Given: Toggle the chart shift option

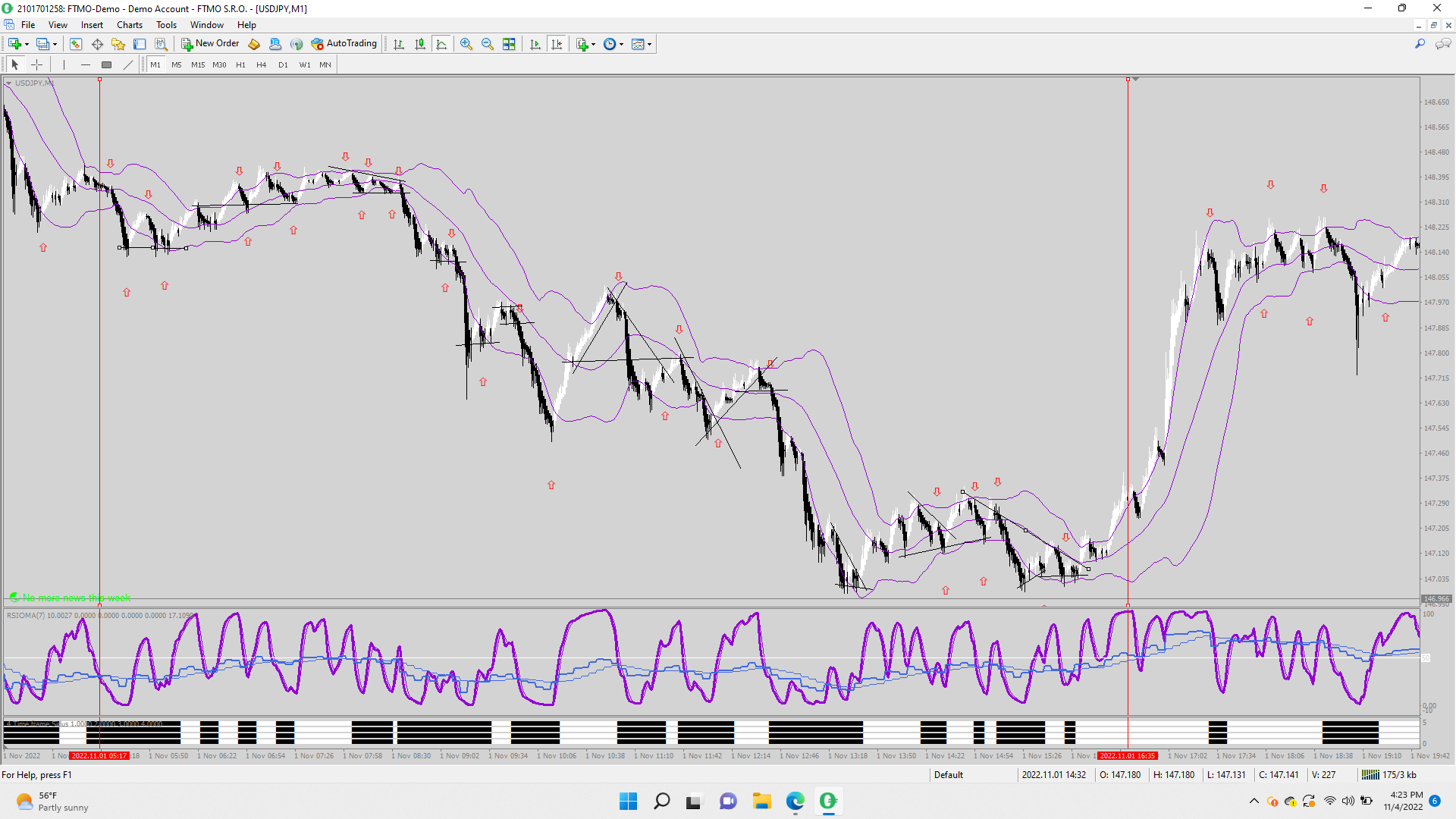Looking at the screenshot, I should click(557, 44).
